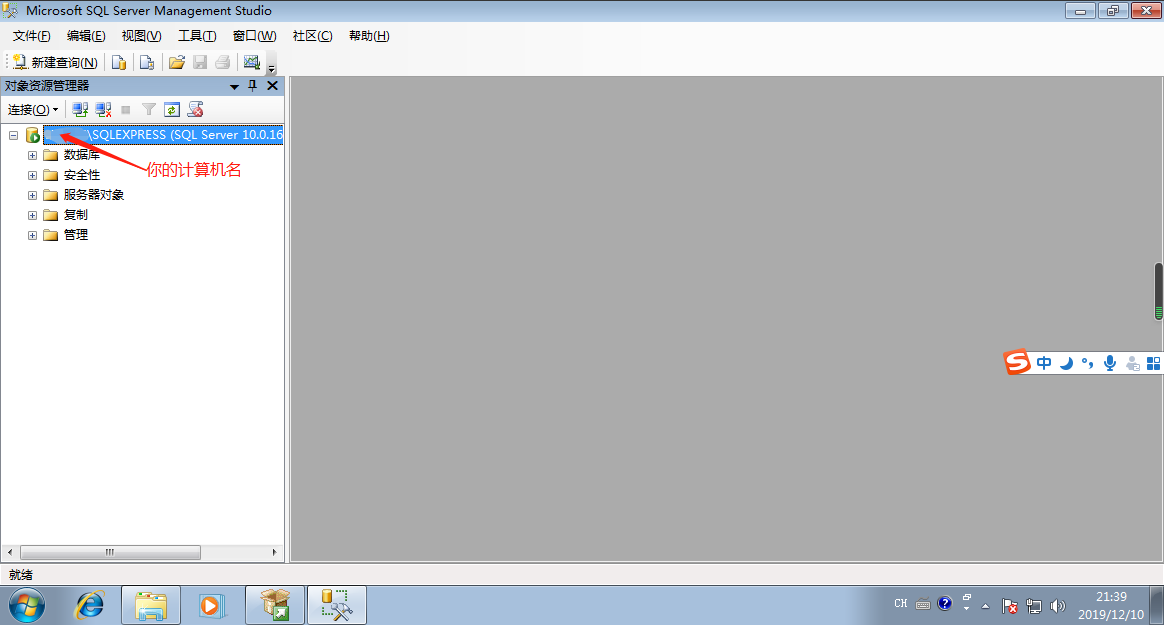Open a new database engine query

[119, 62]
